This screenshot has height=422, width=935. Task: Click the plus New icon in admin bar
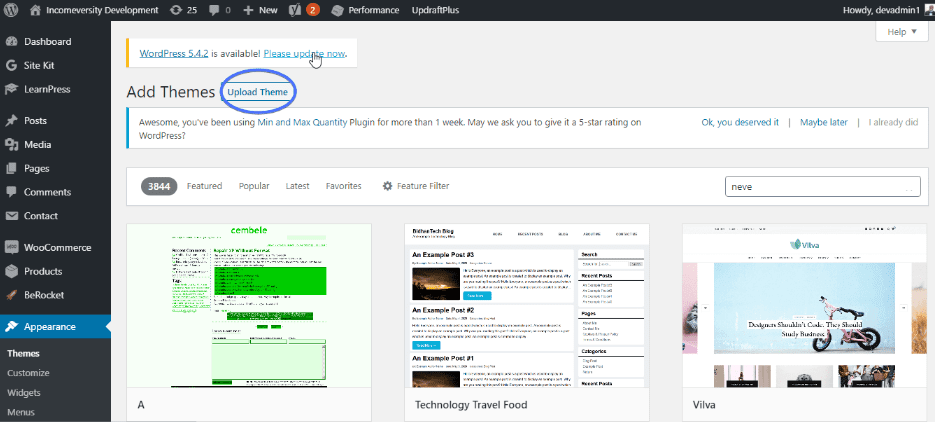249,10
